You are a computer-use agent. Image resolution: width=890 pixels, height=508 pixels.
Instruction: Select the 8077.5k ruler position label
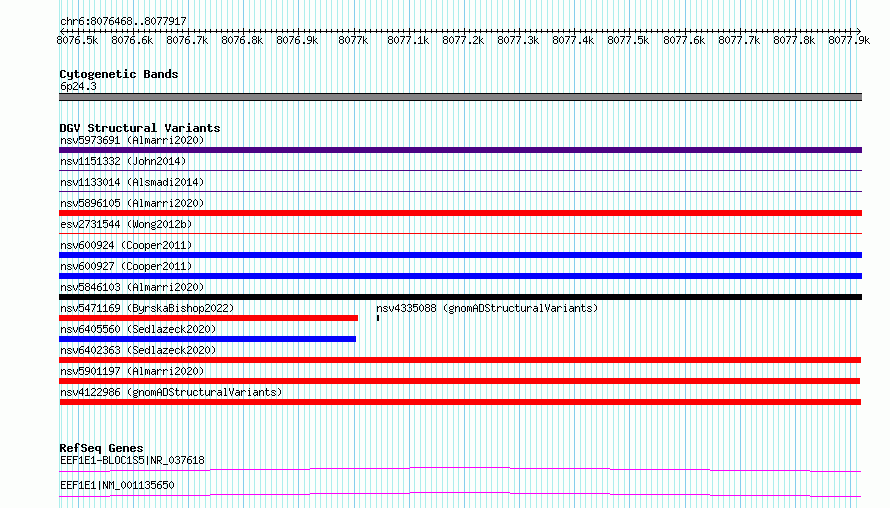pyautogui.click(x=628, y=40)
